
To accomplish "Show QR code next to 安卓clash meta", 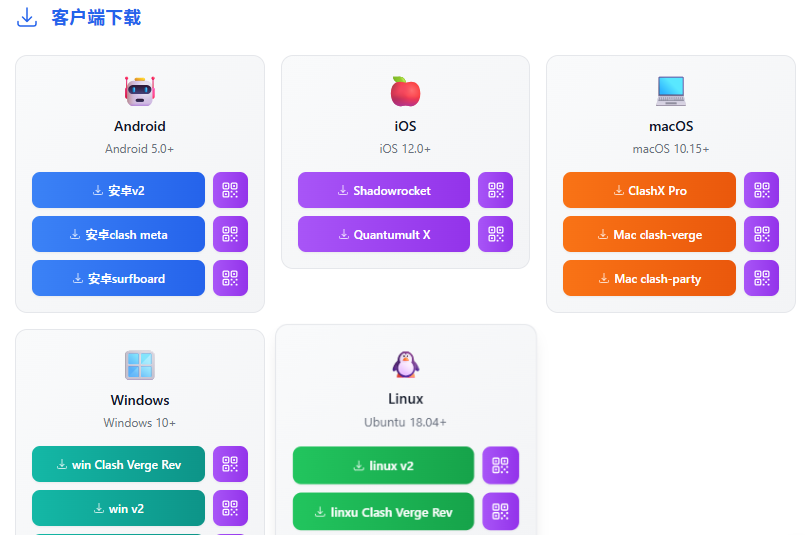I will [230, 234].
